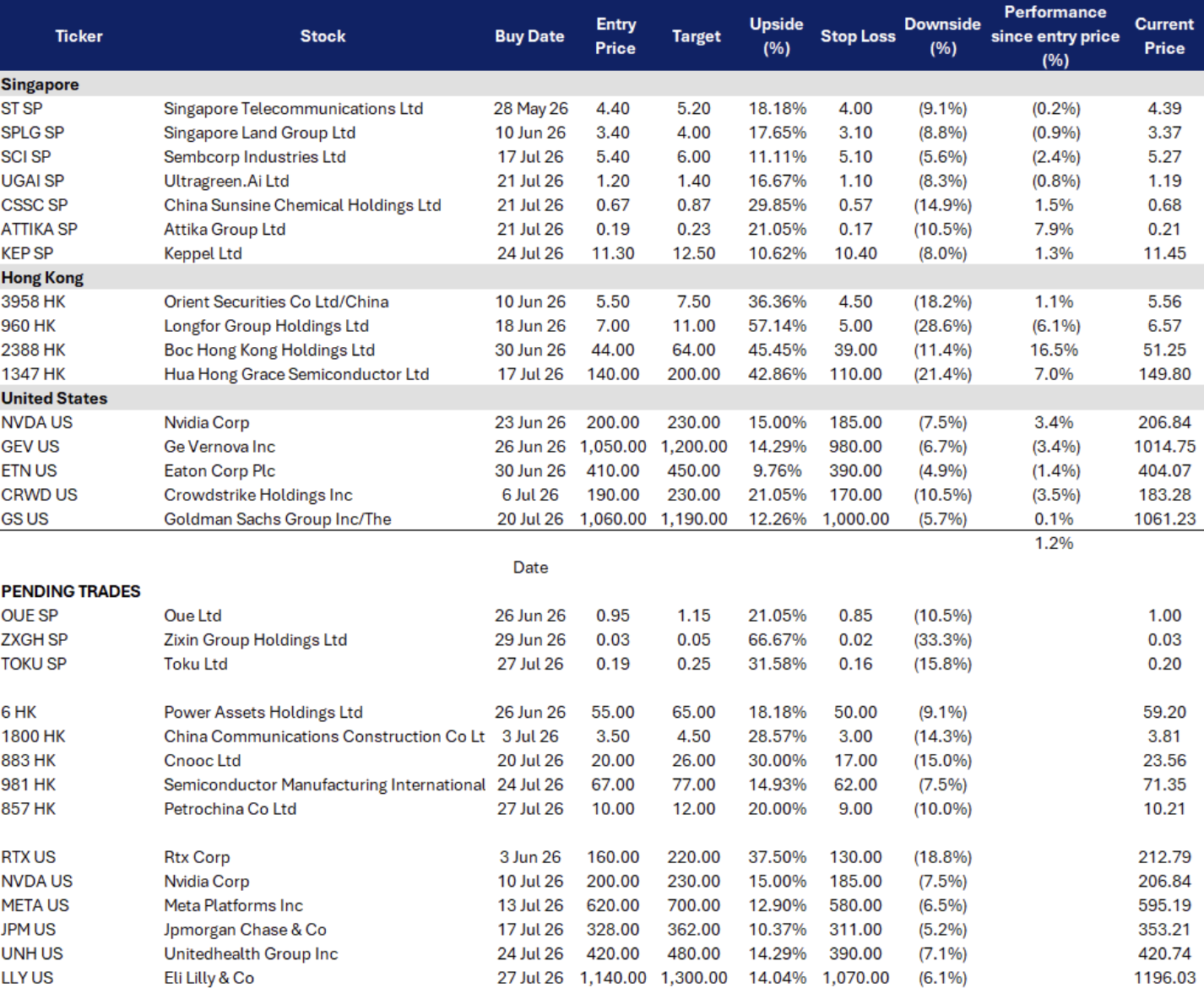The image size is (1204, 988).
Task: Click Rtx Corp buy date 3 Jun 26
Action: point(530,857)
